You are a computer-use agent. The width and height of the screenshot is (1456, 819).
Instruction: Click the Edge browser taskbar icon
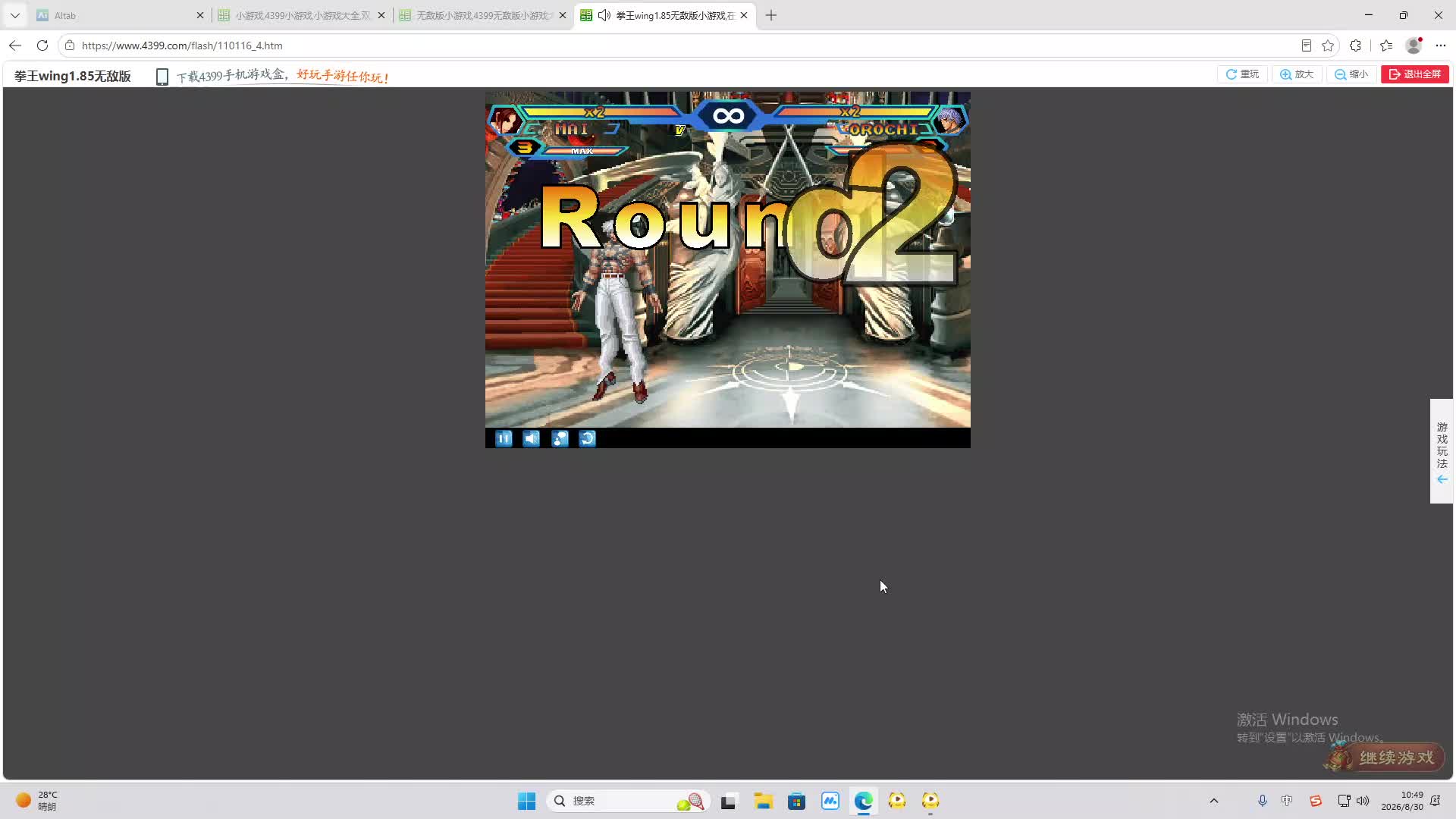click(x=864, y=801)
